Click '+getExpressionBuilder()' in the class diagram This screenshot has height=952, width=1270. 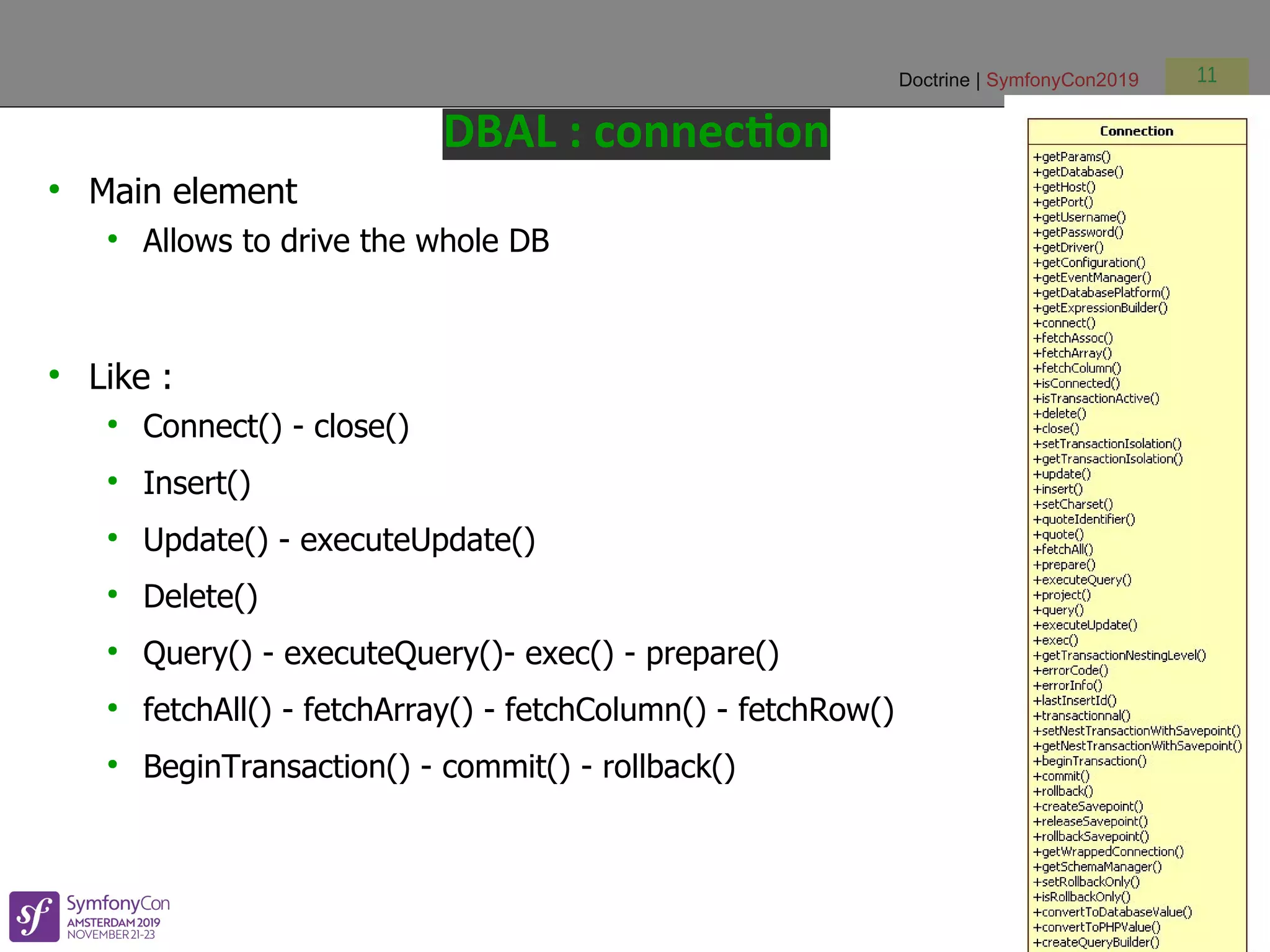point(1101,307)
